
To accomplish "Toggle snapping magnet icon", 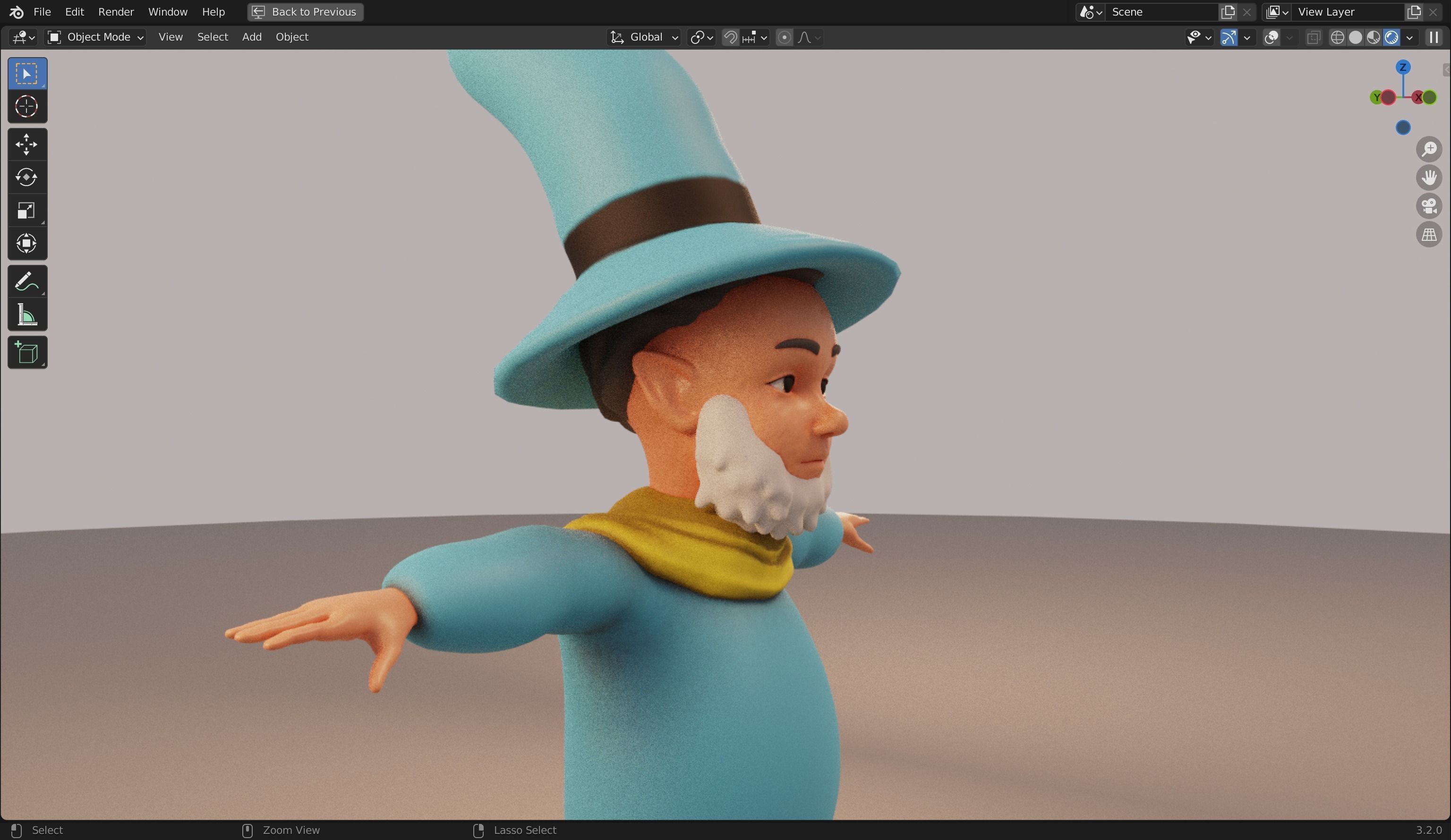I will point(730,37).
